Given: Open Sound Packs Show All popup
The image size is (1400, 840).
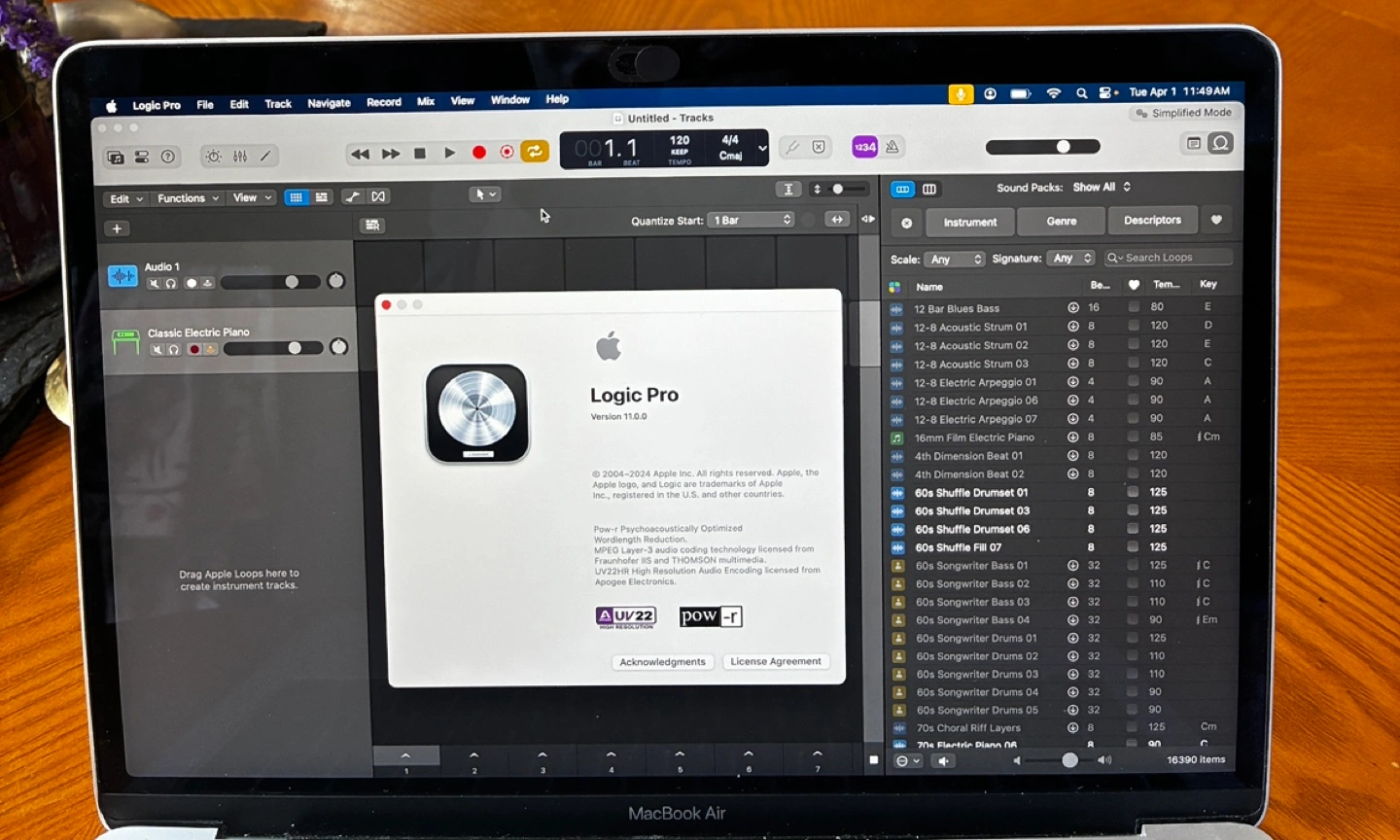Looking at the screenshot, I should [1102, 187].
